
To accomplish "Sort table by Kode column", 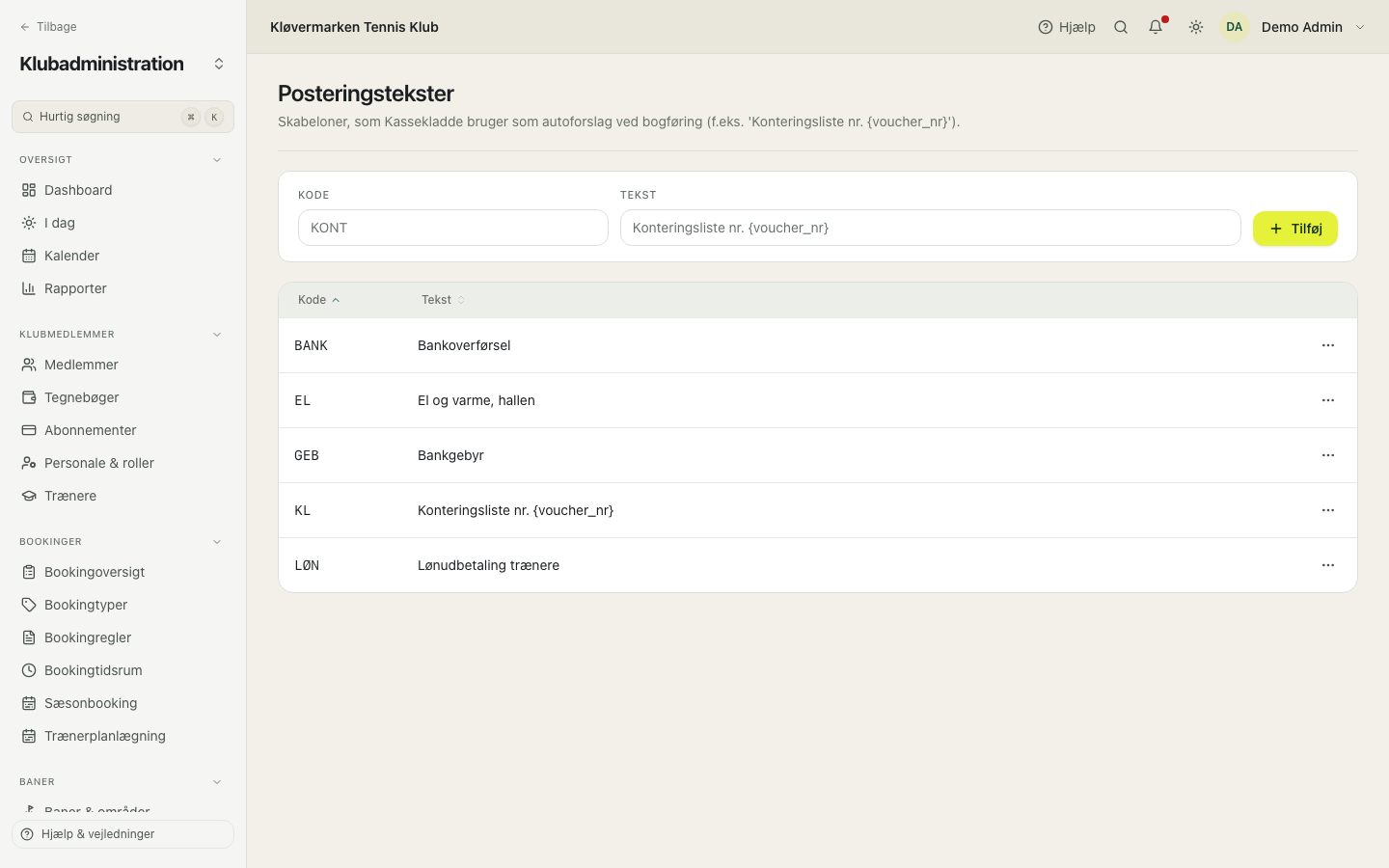I will [318, 300].
